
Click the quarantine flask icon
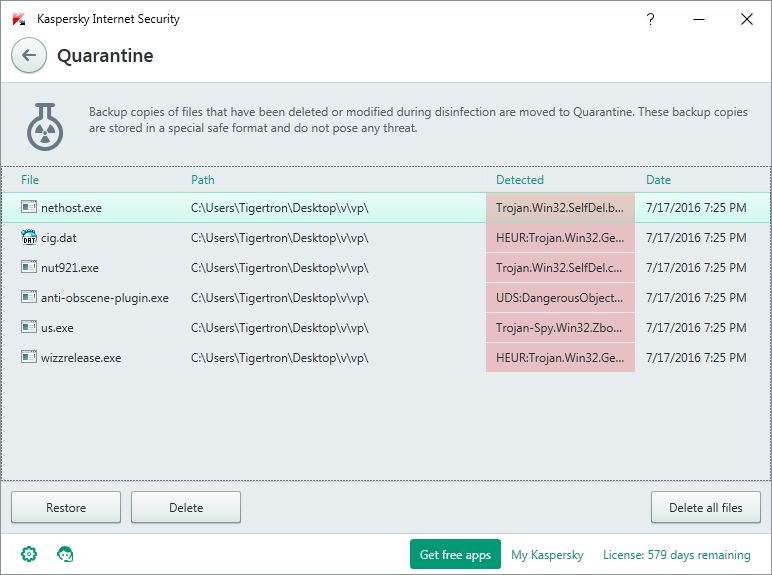click(45, 127)
